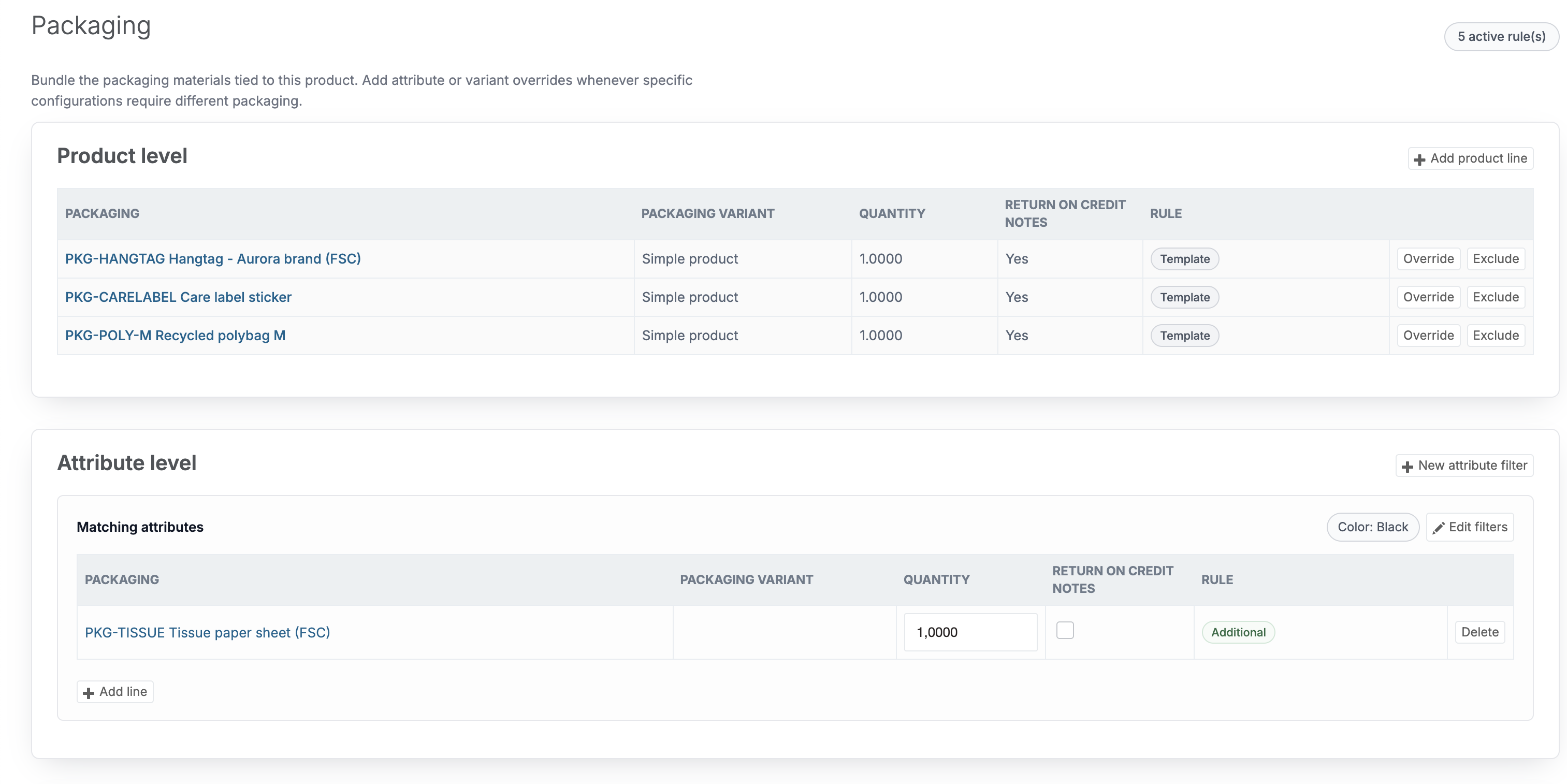Screen dimensions: 1567x784
Task: Click plus icon on Add product line
Action: pos(1419,159)
